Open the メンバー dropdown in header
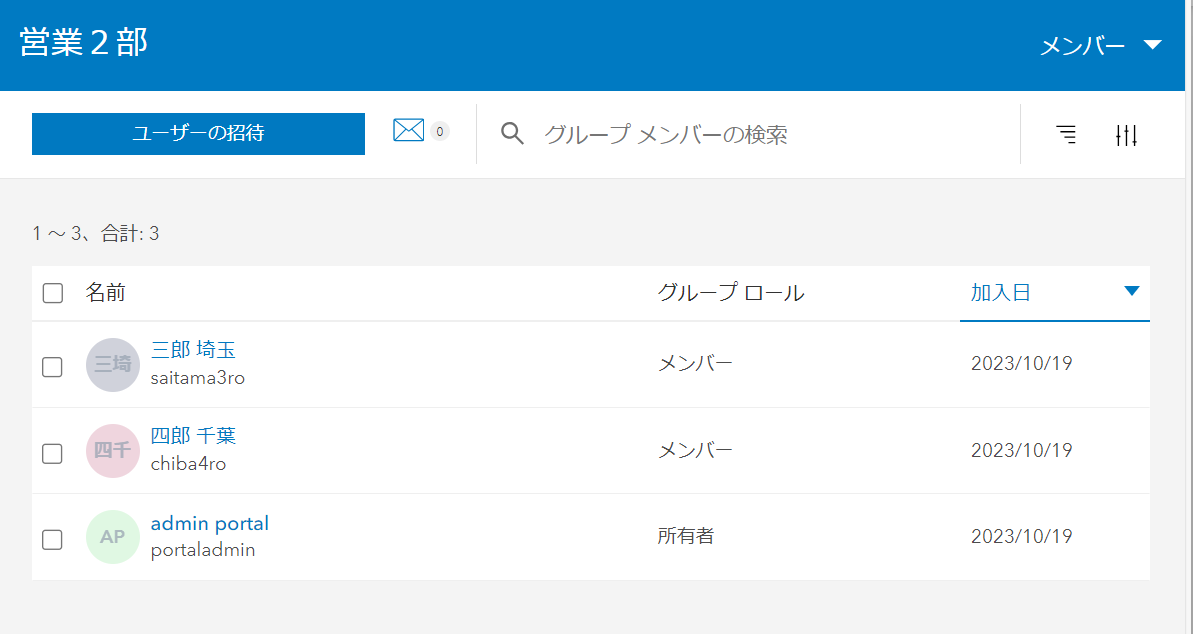The image size is (1193, 634). coord(1100,46)
